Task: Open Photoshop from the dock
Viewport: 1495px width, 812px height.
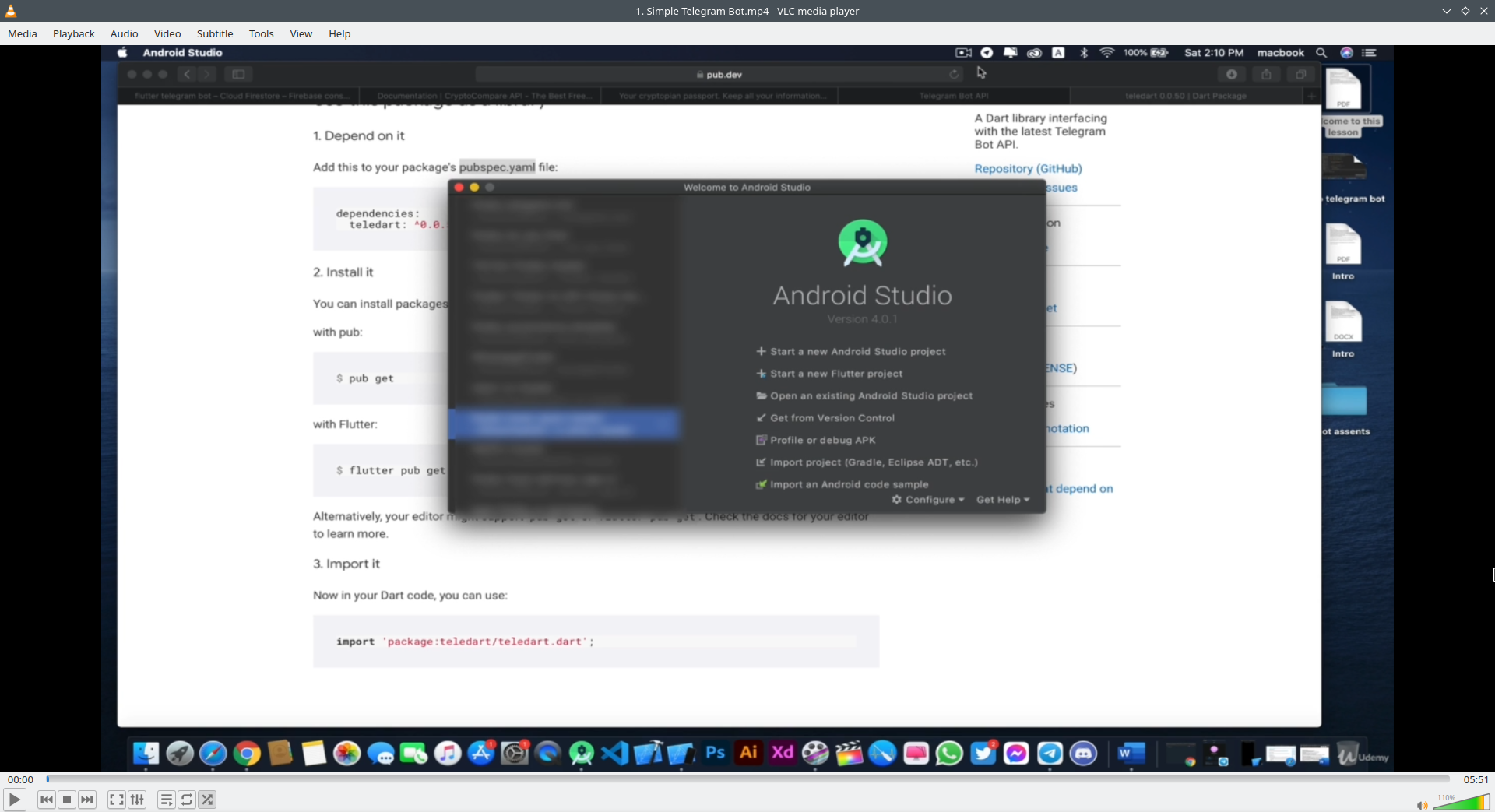Action: pos(715,753)
